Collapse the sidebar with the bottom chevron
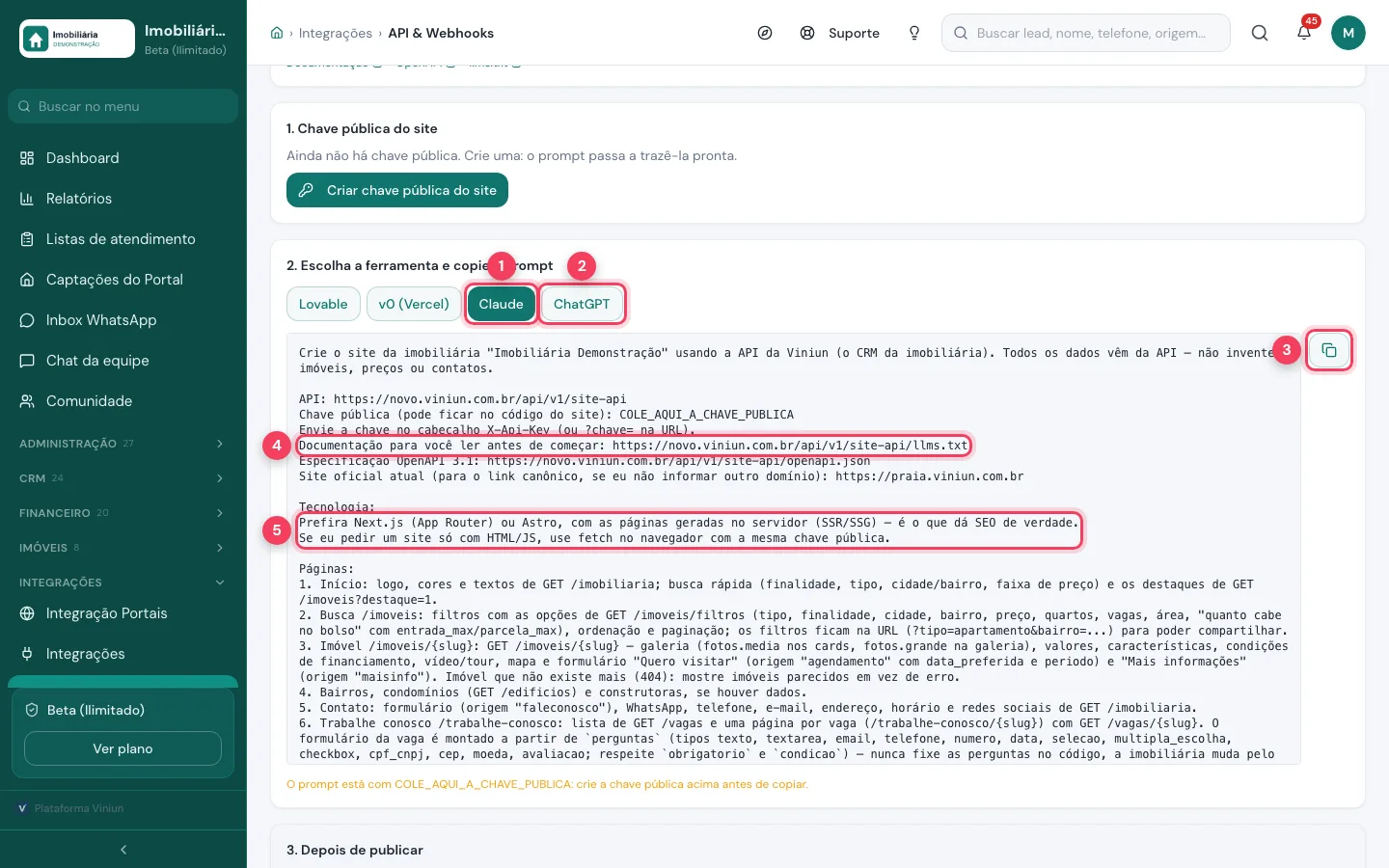 click(x=123, y=850)
